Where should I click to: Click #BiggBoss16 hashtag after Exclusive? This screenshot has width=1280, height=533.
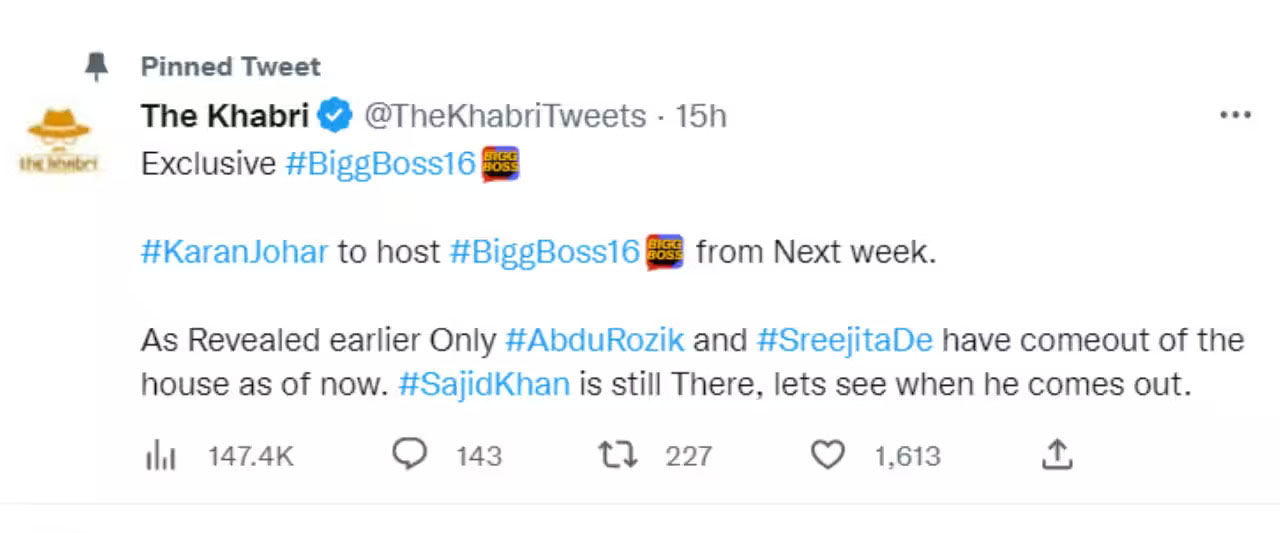click(380, 163)
